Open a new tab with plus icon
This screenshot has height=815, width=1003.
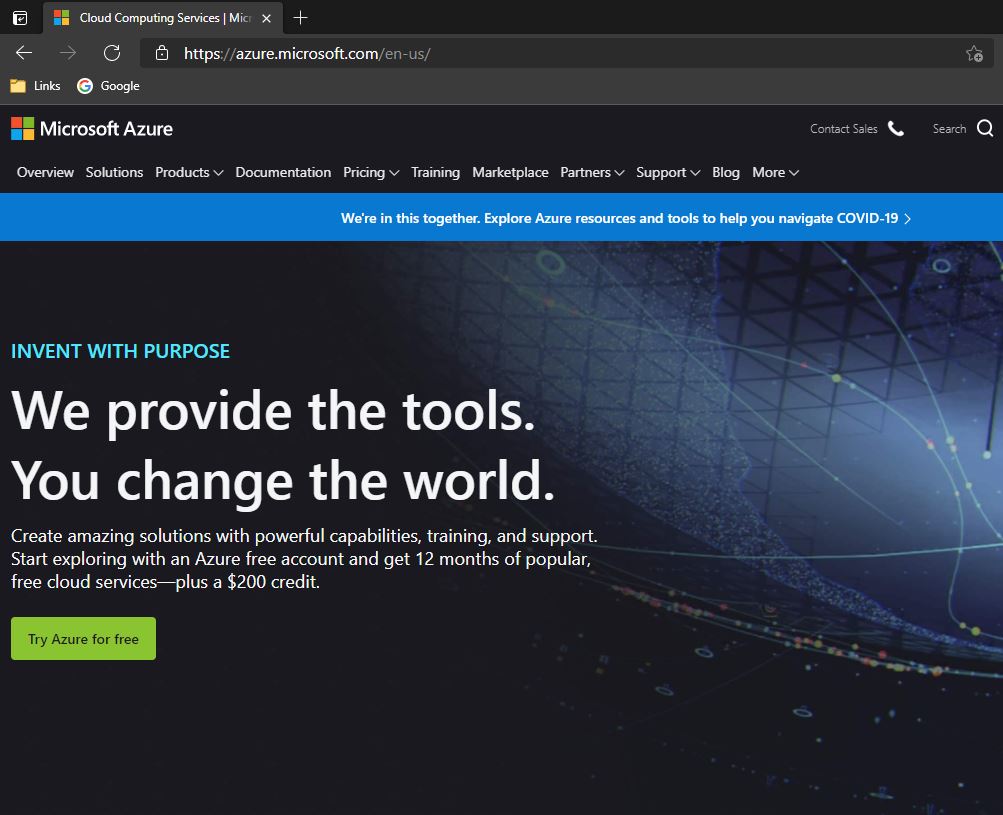pos(300,18)
